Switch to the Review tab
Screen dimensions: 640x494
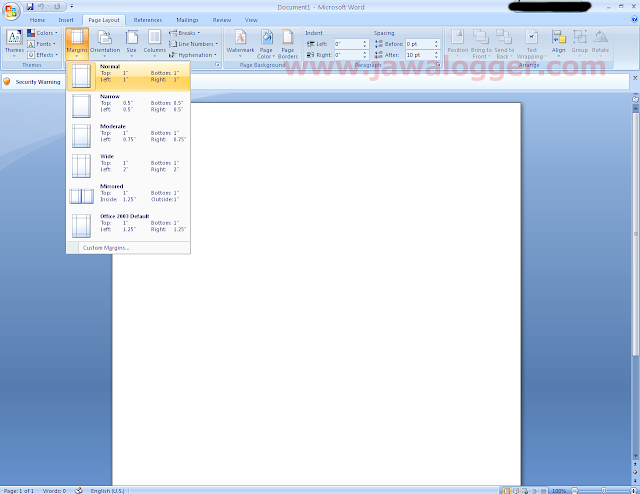tap(222, 20)
